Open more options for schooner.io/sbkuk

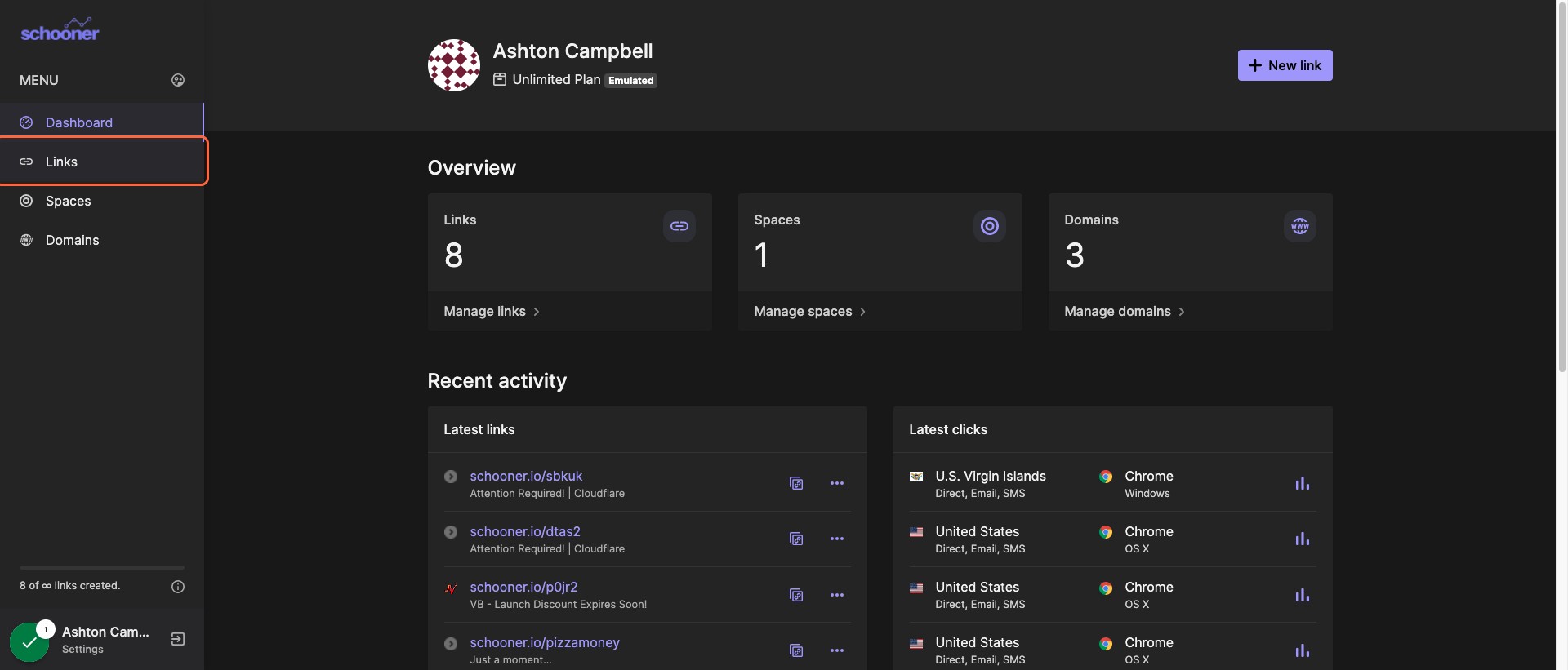point(837,483)
